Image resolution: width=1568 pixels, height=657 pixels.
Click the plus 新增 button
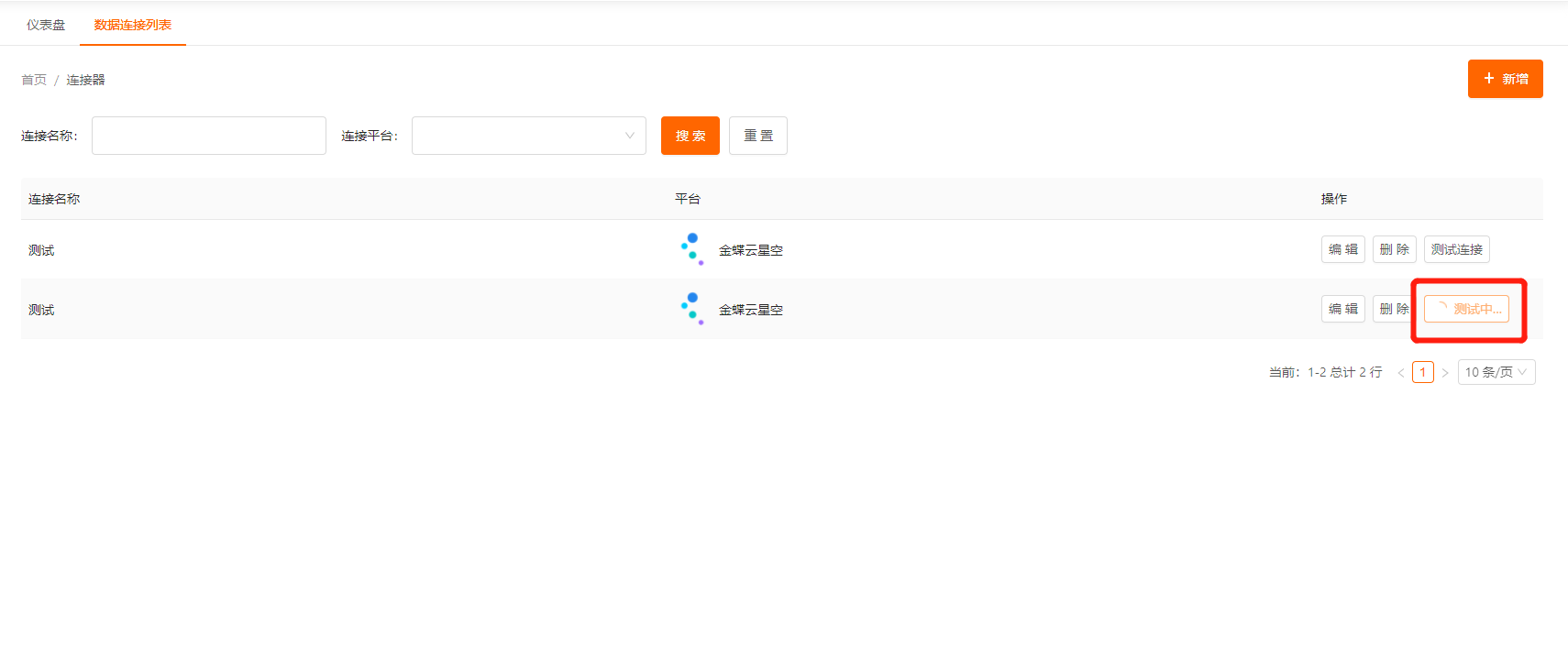click(1505, 79)
